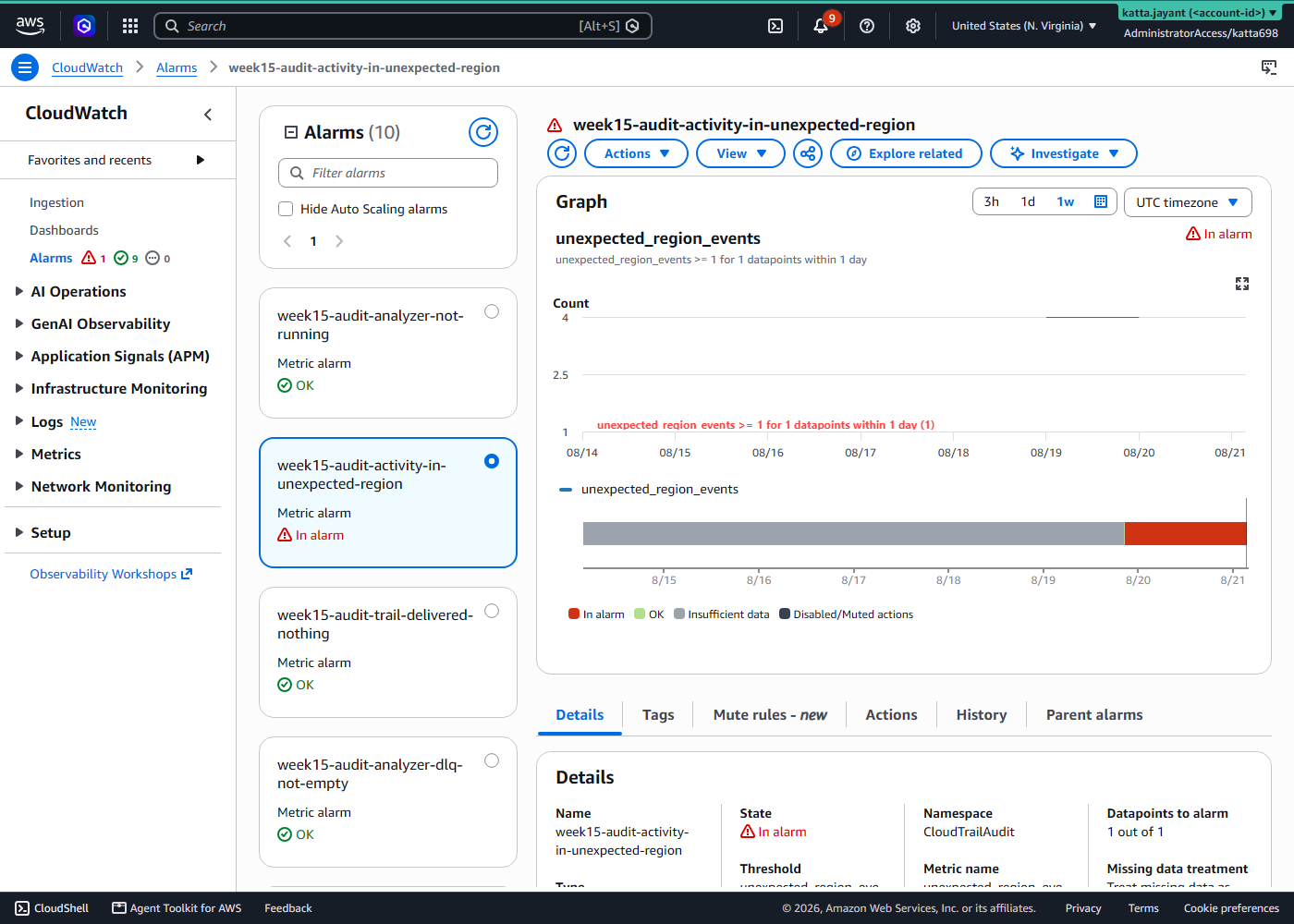Open Agent Toolkit for AWS in footer
The height and width of the screenshot is (924, 1294).
pyautogui.click(x=177, y=908)
